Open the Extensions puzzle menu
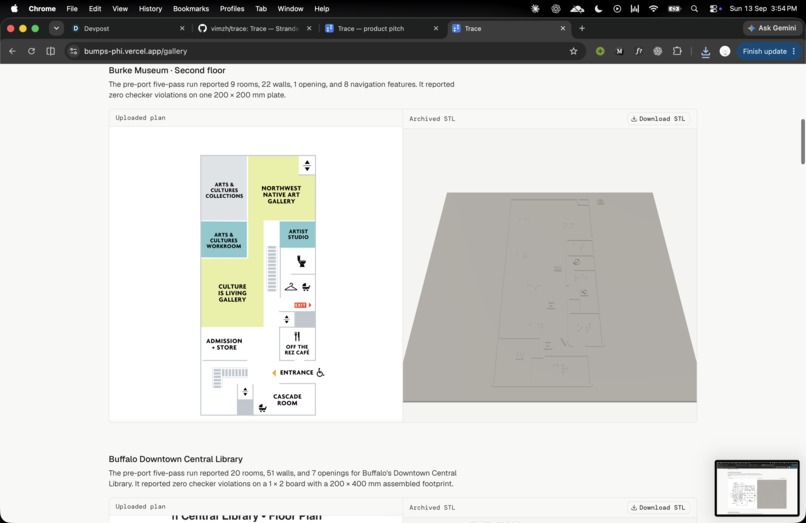Screen dimensions: 806x523 pyautogui.click(x=677, y=51)
